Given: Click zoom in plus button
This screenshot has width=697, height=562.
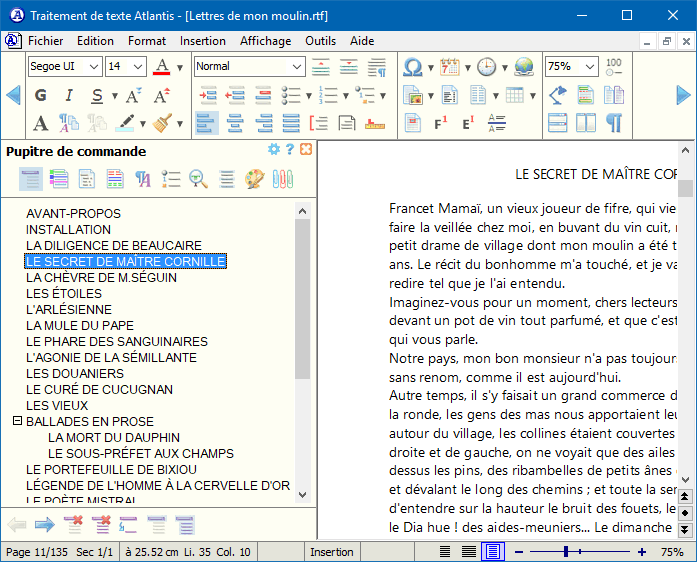Looking at the screenshot, I should tap(641, 552).
